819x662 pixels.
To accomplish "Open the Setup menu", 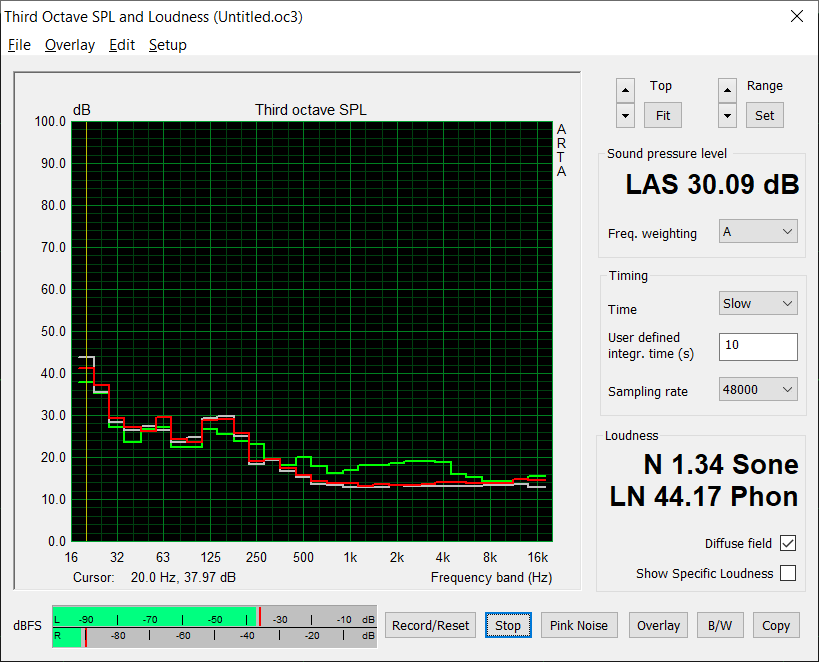I will pyautogui.click(x=168, y=45).
